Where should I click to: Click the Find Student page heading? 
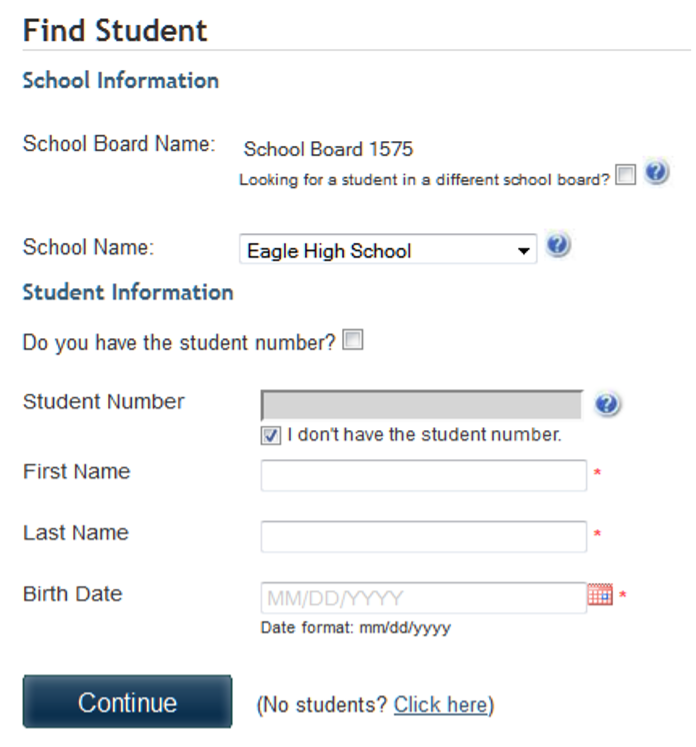click(115, 30)
